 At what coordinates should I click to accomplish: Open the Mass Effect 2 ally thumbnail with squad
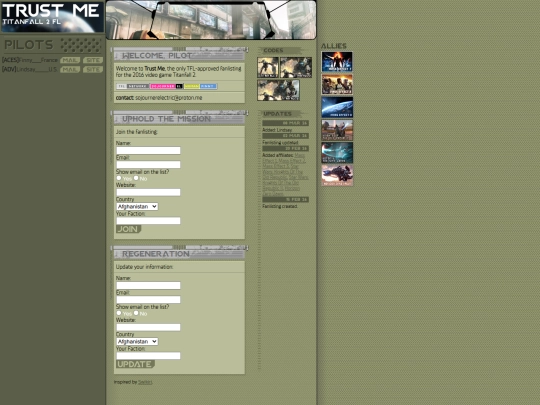[337, 84]
